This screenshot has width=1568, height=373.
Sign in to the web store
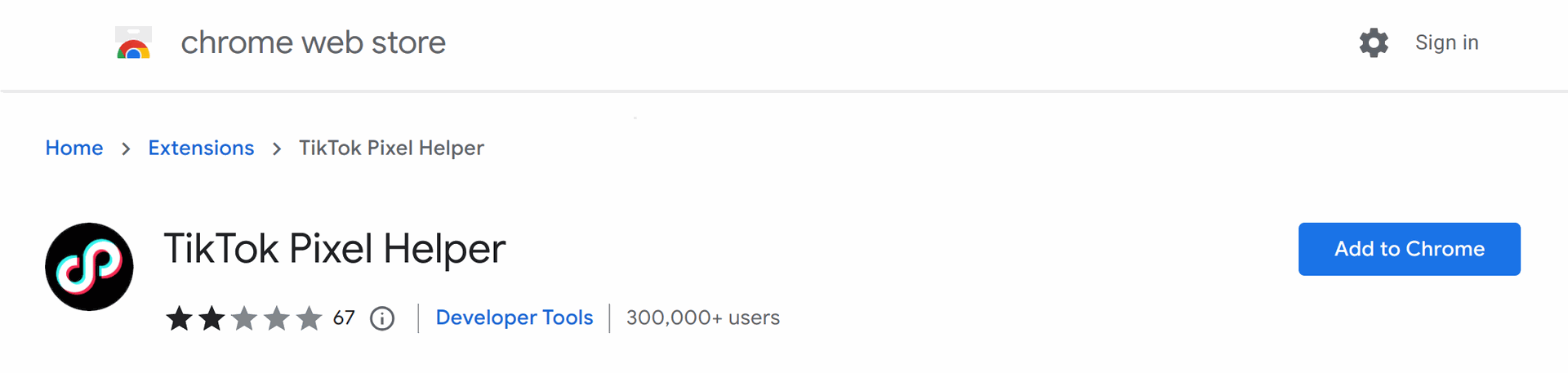tap(1446, 42)
